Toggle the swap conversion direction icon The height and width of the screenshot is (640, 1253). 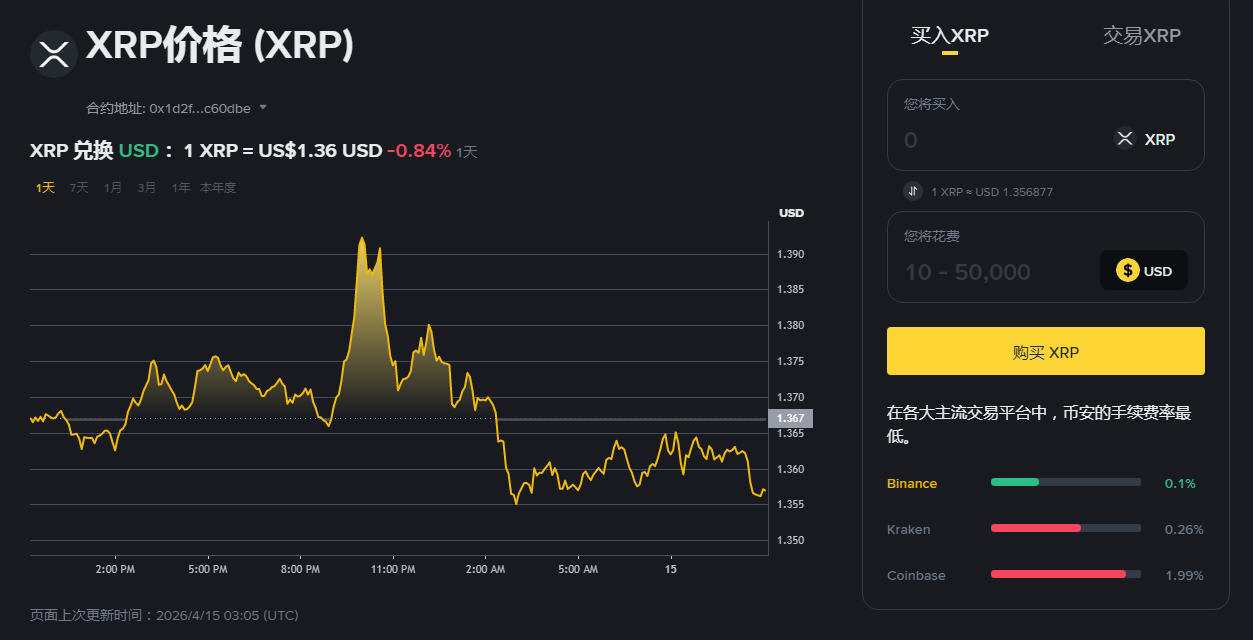click(913, 191)
